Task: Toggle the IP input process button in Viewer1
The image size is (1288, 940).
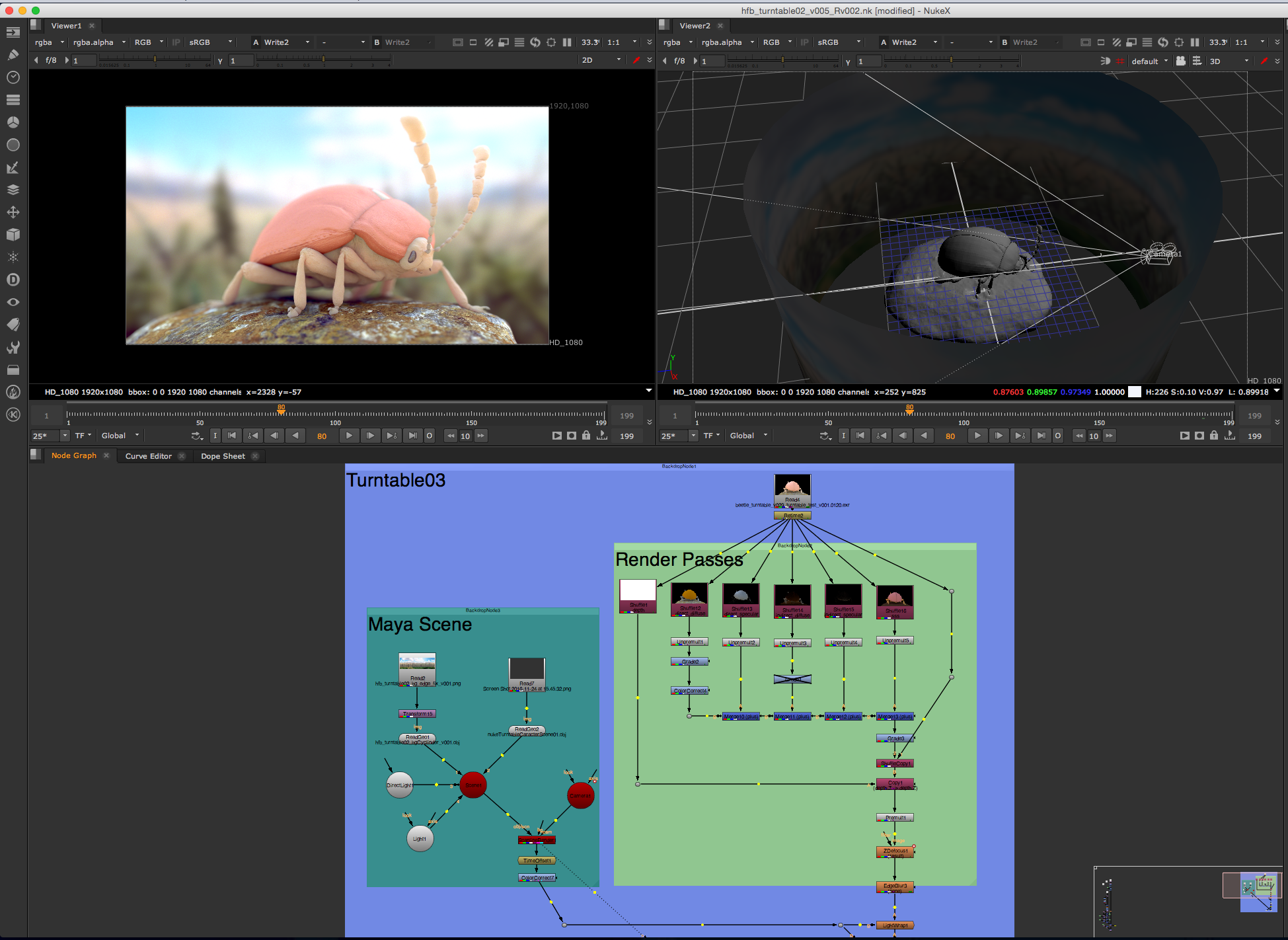Action: click(x=176, y=42)
